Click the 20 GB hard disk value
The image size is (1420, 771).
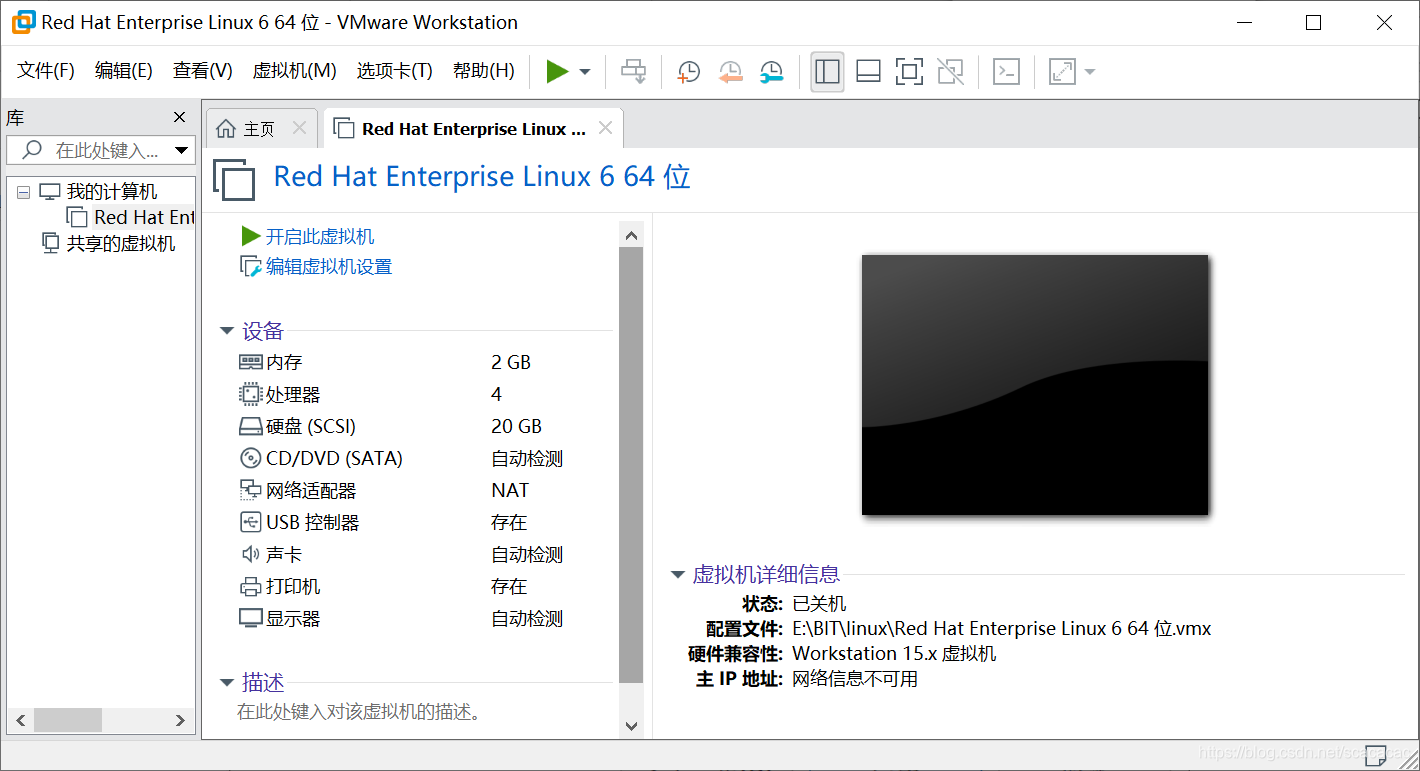[x=516, y=426]
